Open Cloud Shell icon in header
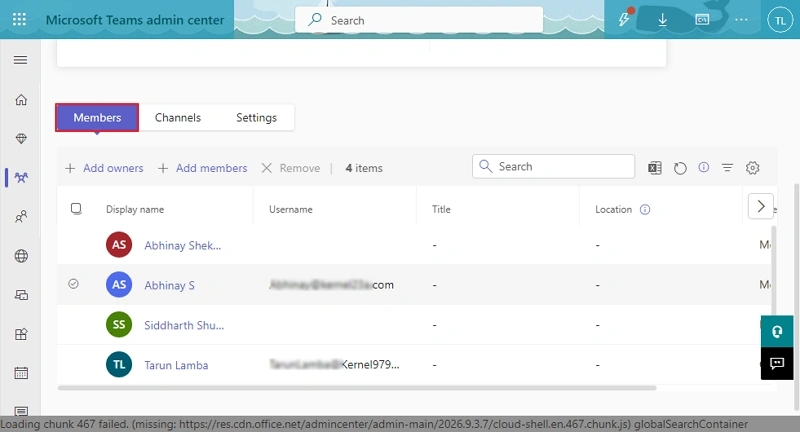The width and height of the screenshot is (800, 432). (702, 20)
